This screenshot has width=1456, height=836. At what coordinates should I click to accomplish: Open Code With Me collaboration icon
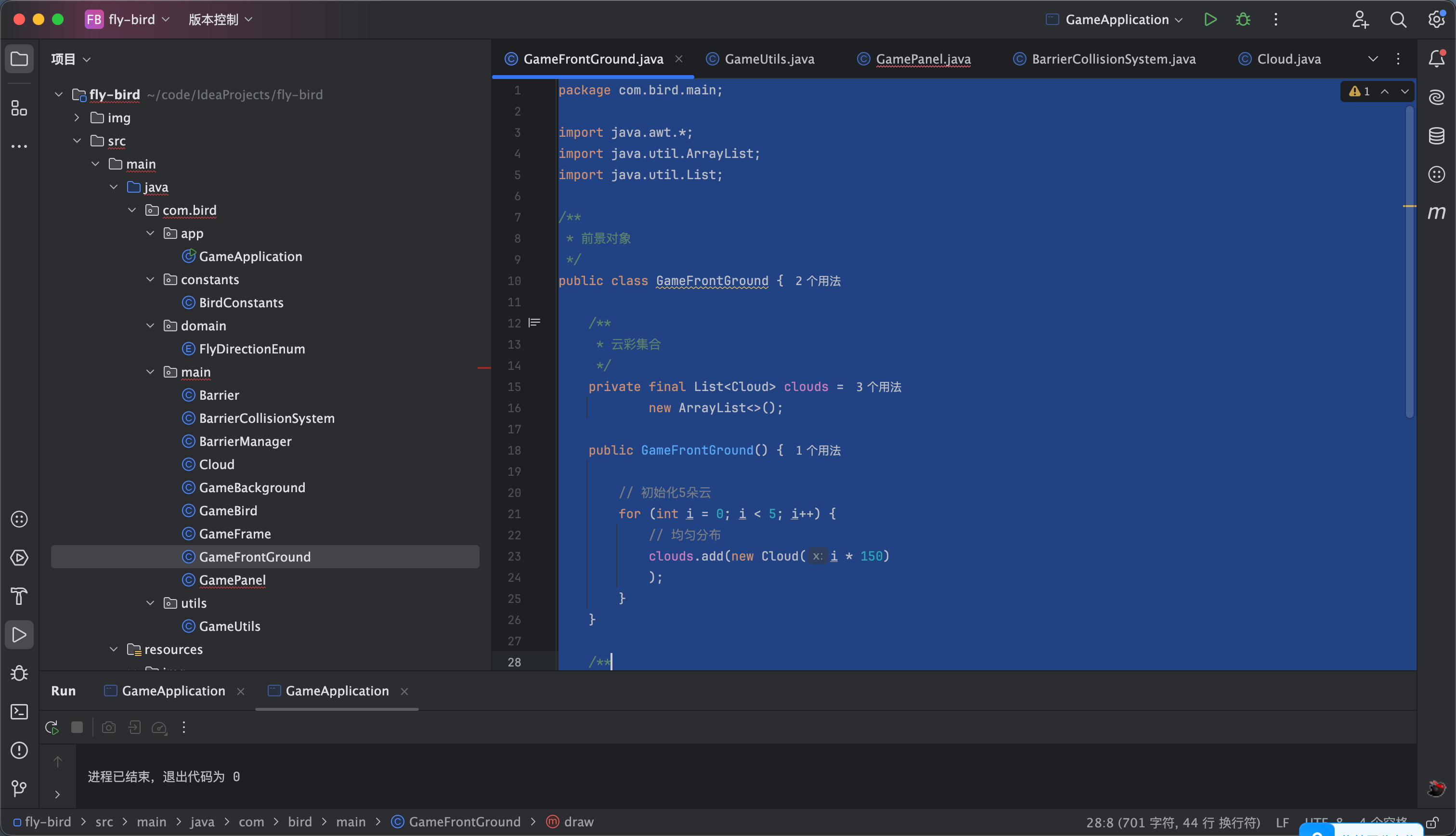[1360, 20]
